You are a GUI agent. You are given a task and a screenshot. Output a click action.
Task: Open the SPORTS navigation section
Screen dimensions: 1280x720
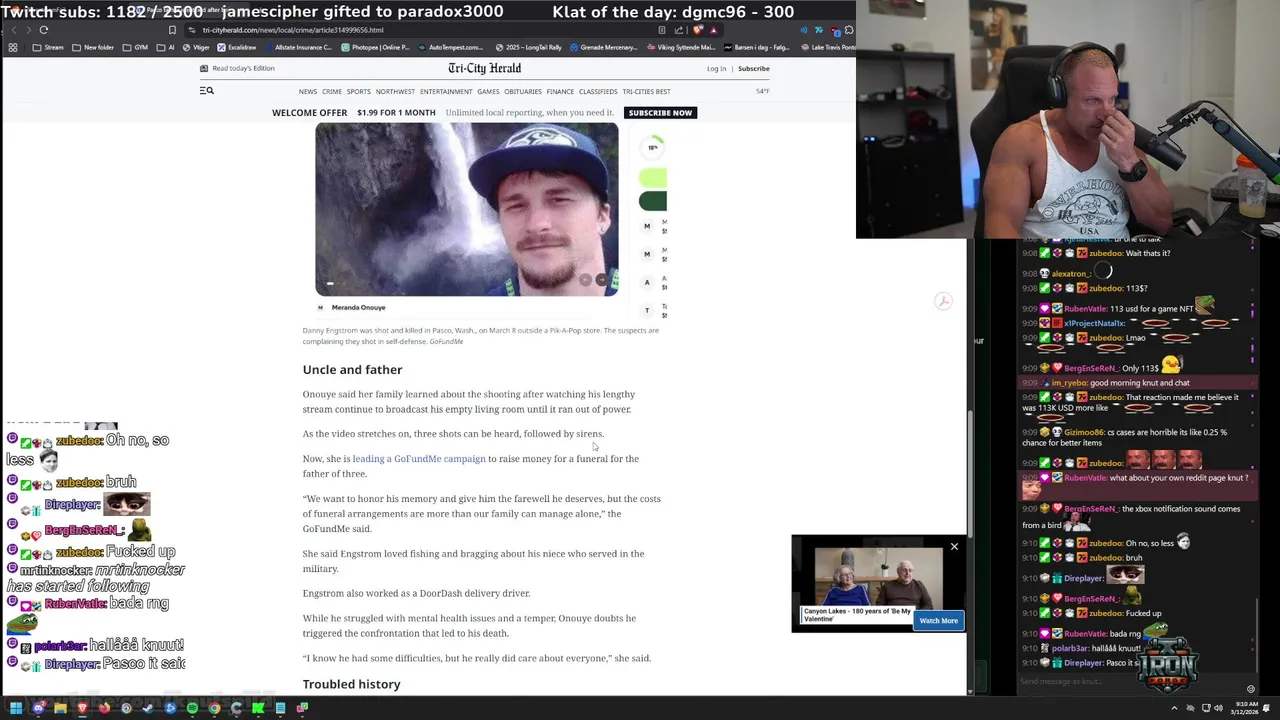tap(358, 92)
